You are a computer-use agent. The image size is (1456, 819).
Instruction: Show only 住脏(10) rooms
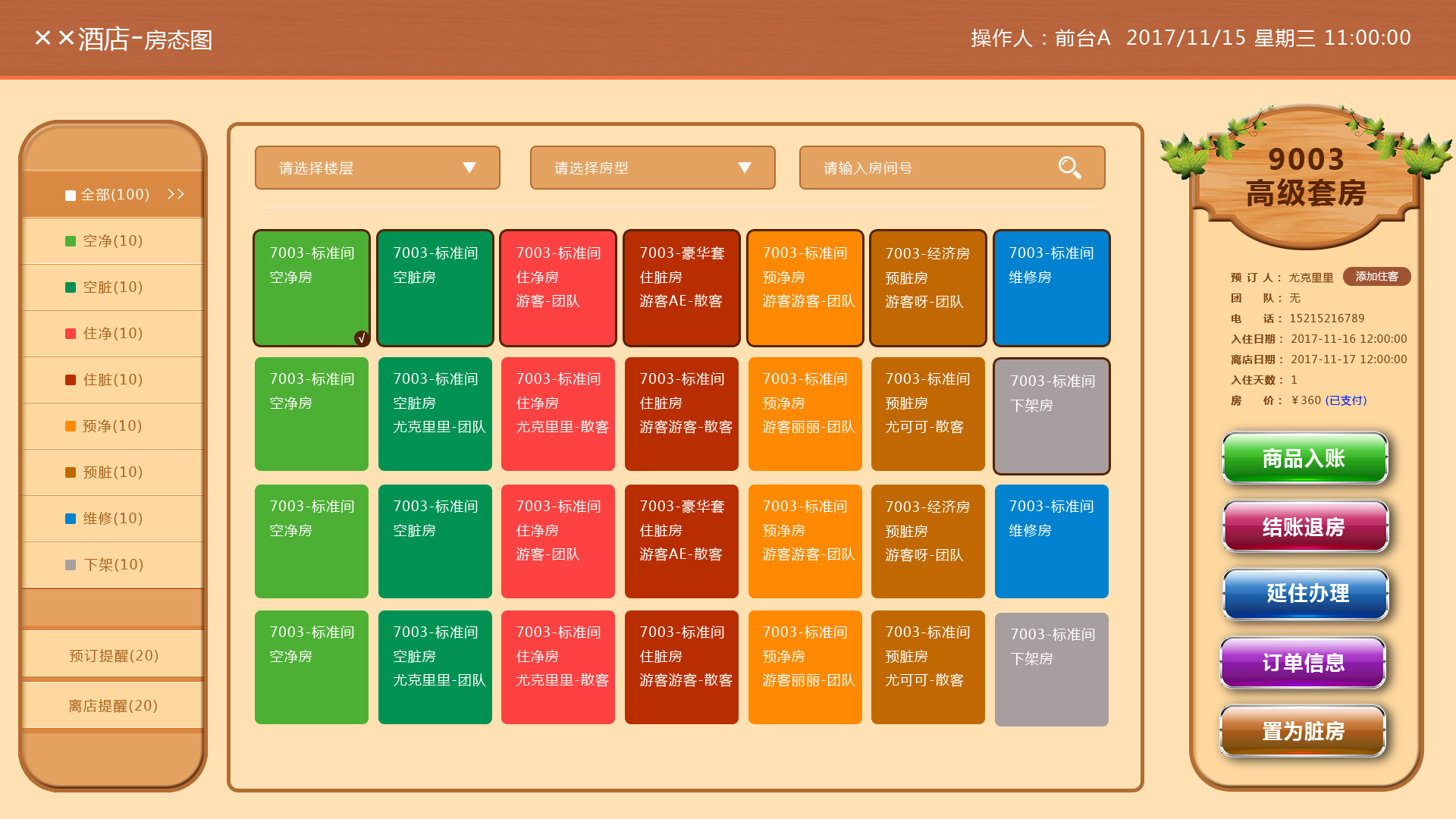113,380
